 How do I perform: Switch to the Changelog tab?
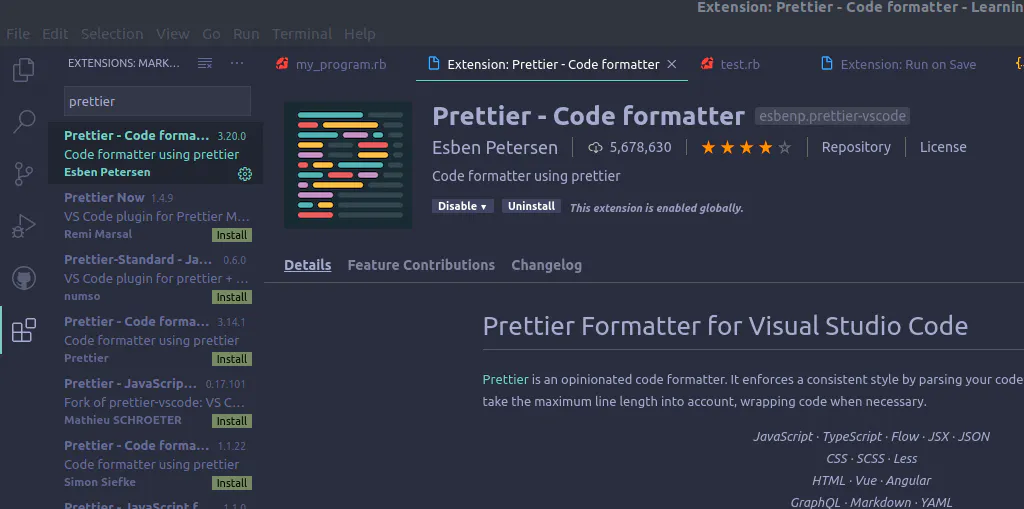(x=546, y=265)
